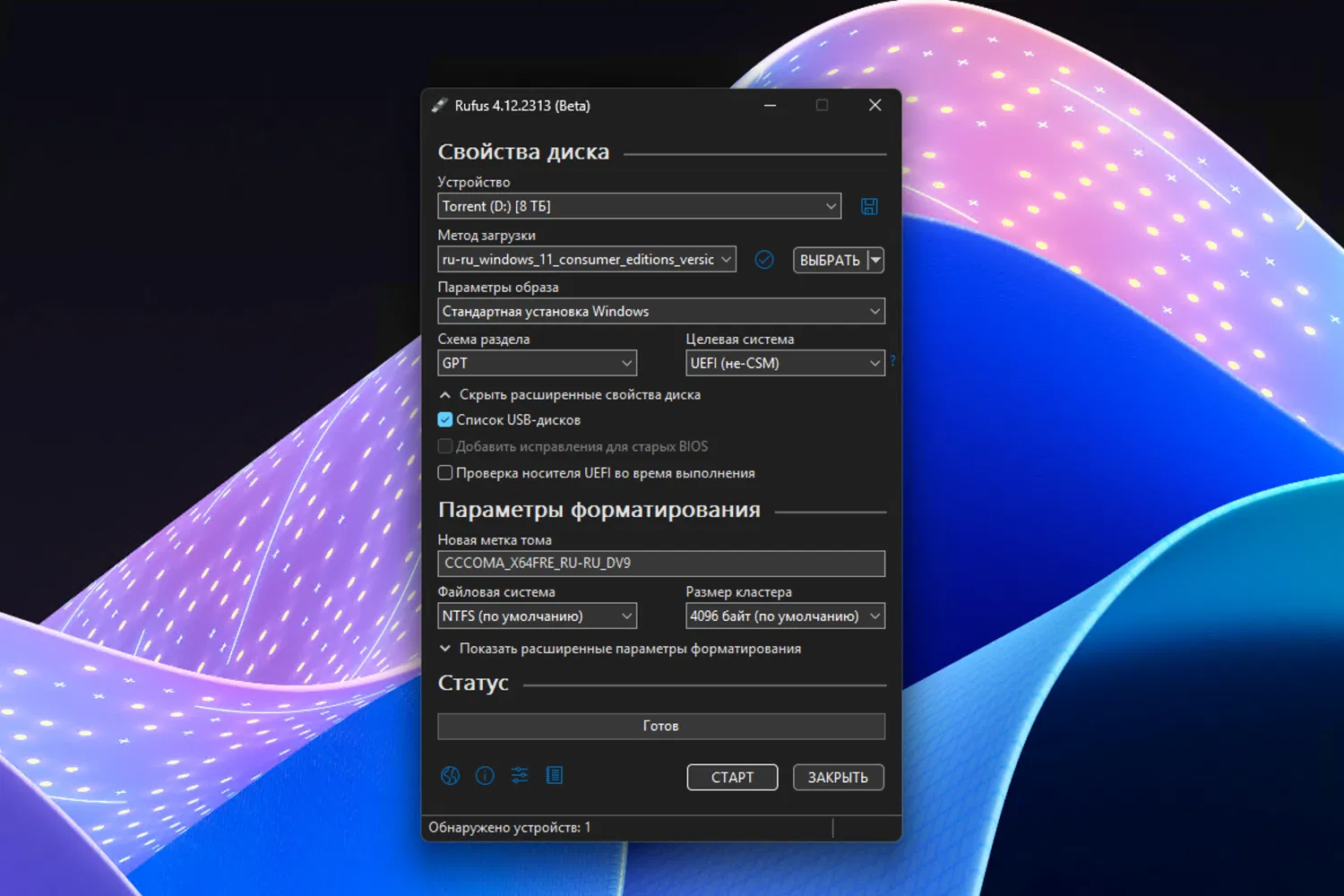Collapse 'Скрыть расширенные свойства диска'

click(x=570, y=394)
